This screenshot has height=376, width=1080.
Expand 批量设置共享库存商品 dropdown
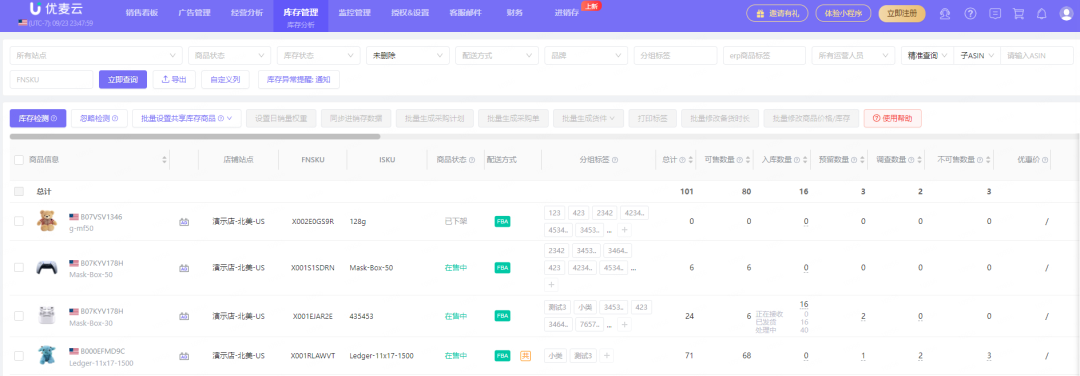(x=187, y=118)
